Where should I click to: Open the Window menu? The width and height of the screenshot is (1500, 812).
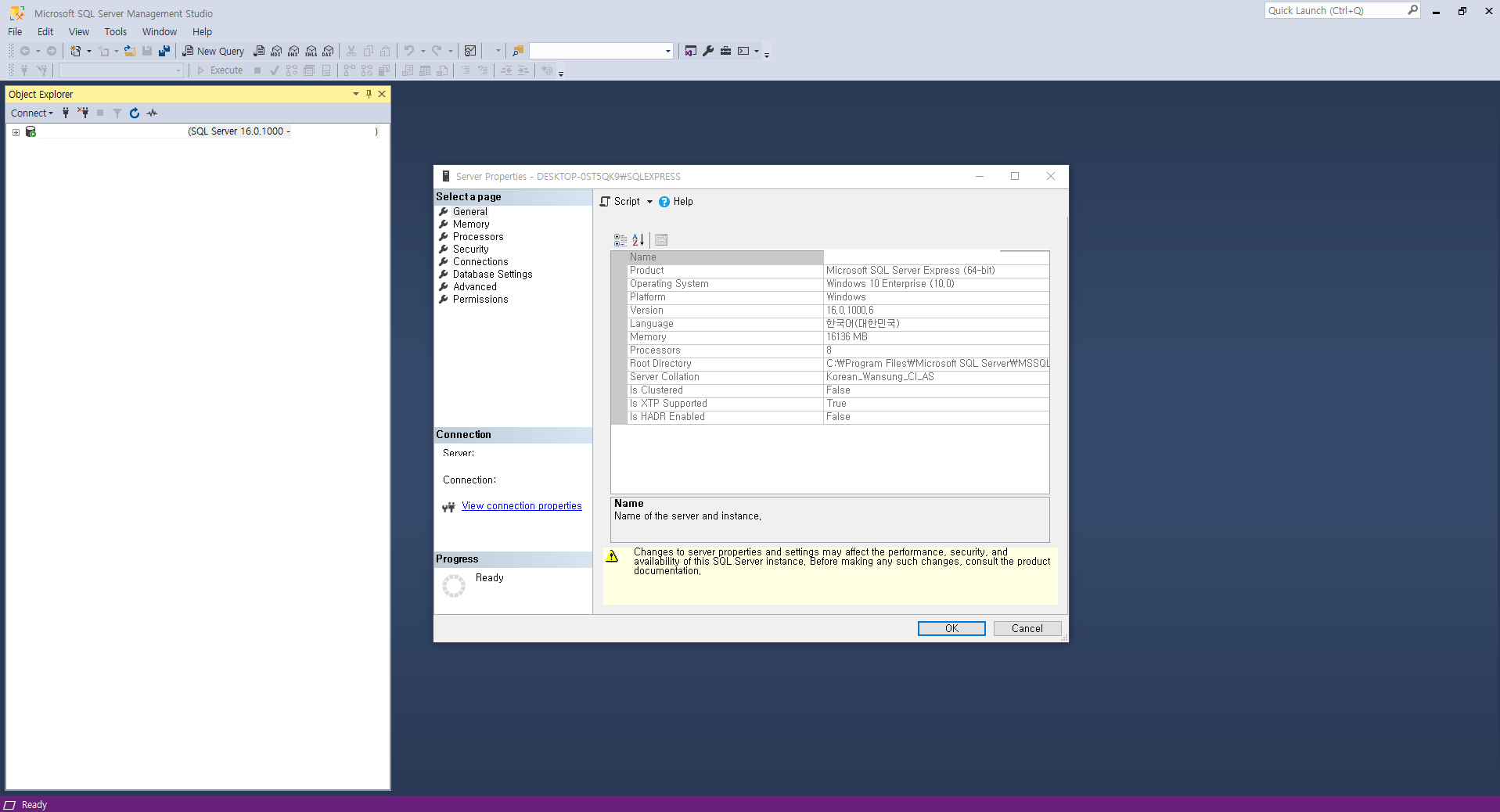(160, 32)
